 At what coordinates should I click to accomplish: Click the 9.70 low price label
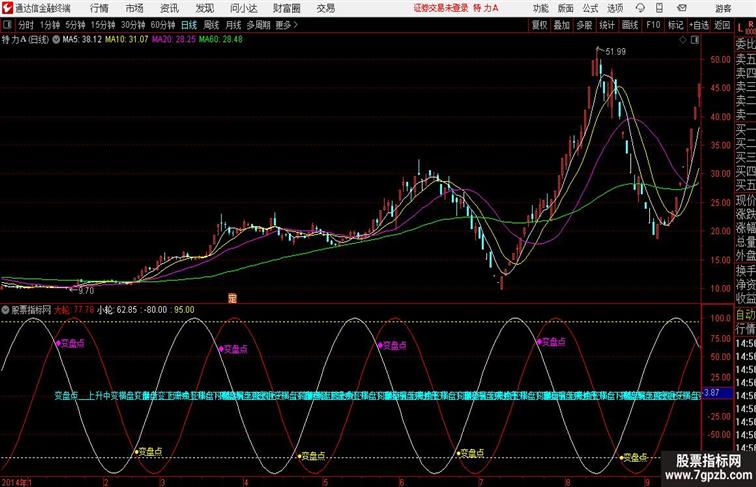point(86,291)
